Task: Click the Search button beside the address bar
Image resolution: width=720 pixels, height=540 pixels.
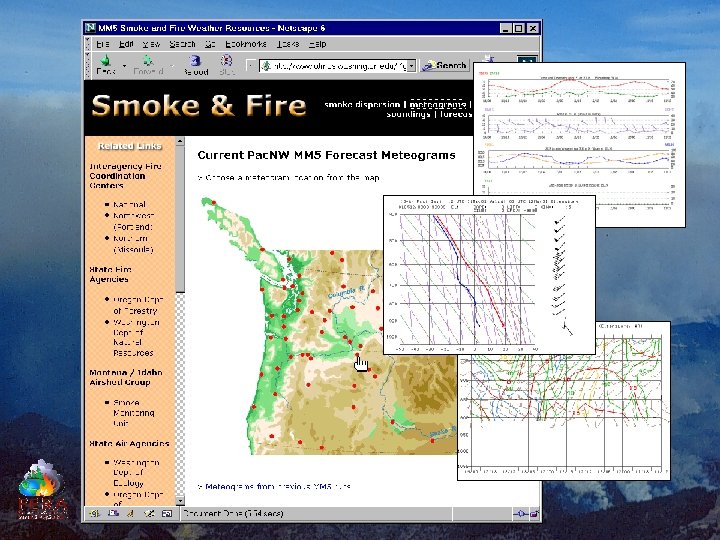Action: tap(444, 66)
